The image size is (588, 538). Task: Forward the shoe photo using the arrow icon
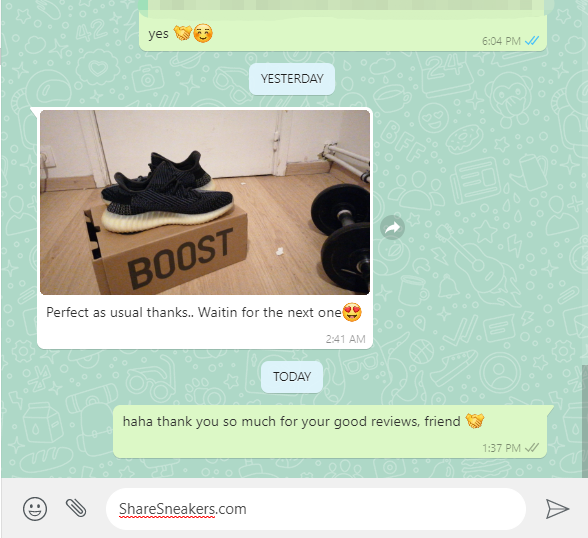392,227
